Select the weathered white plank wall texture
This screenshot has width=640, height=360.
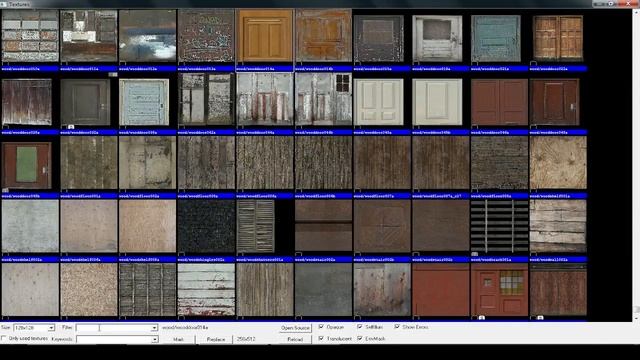558,226
